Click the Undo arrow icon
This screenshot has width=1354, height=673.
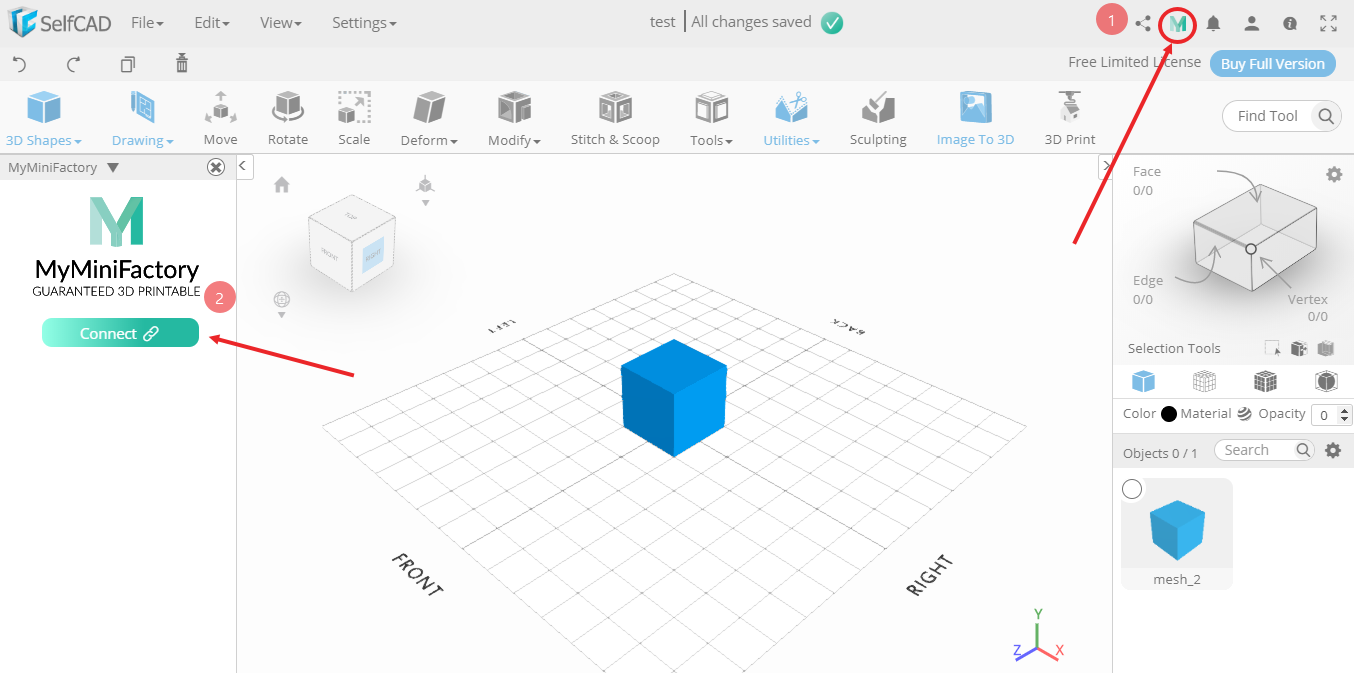19,63
